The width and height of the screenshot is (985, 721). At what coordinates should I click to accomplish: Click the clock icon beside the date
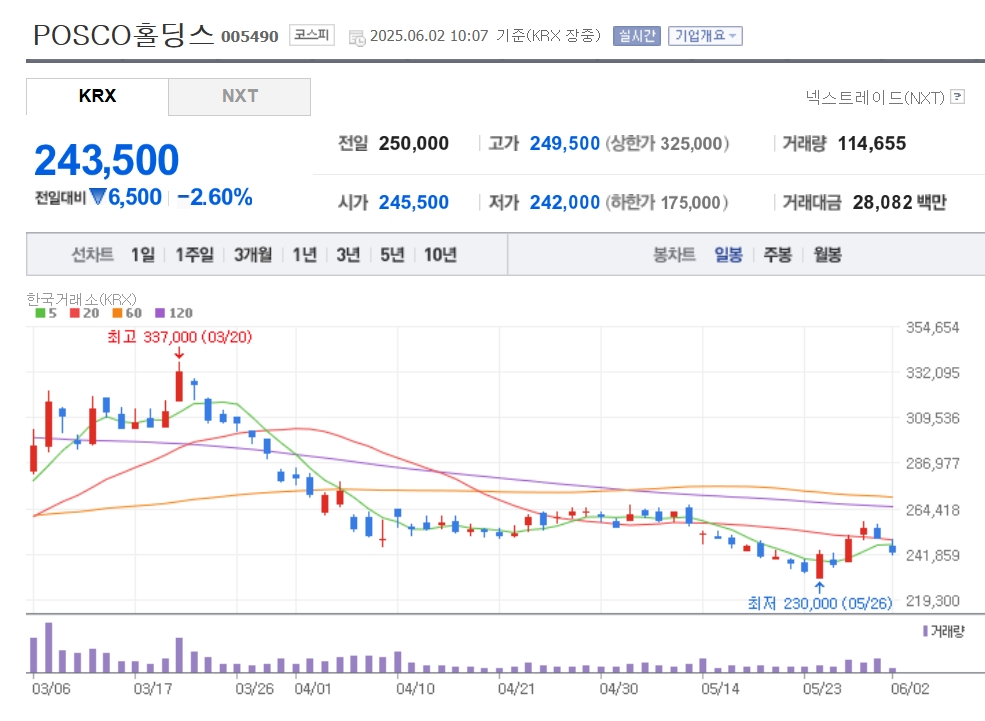click(357, 38)
